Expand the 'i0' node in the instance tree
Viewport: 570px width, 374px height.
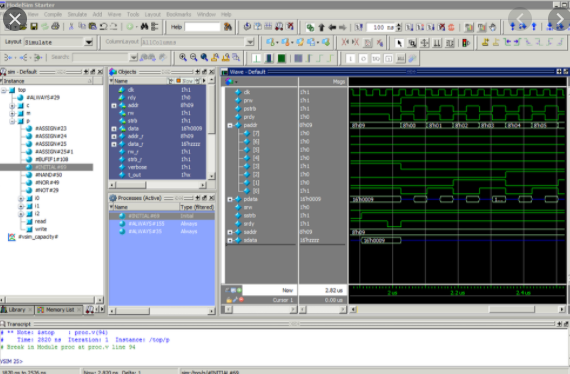[21, 198]
